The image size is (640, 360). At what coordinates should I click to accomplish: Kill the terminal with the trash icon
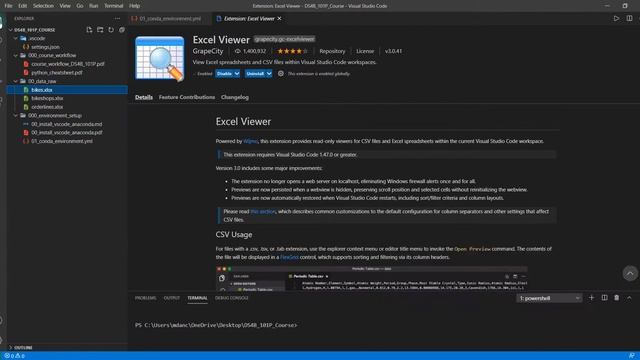point(617,298)
